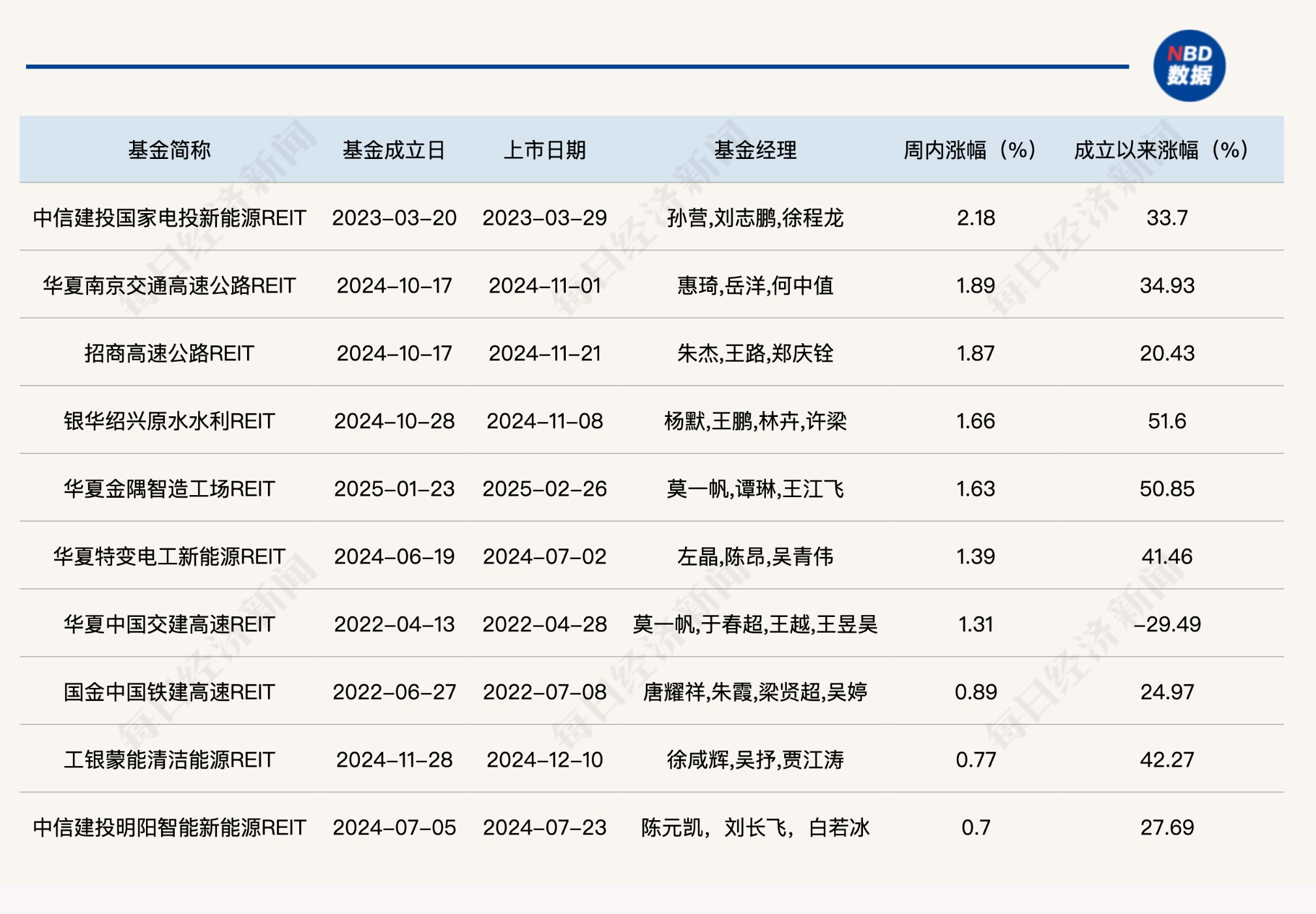The image size is (1316, 914).
Task: Select since-inception value 42.27
Action: point(1167,760)
